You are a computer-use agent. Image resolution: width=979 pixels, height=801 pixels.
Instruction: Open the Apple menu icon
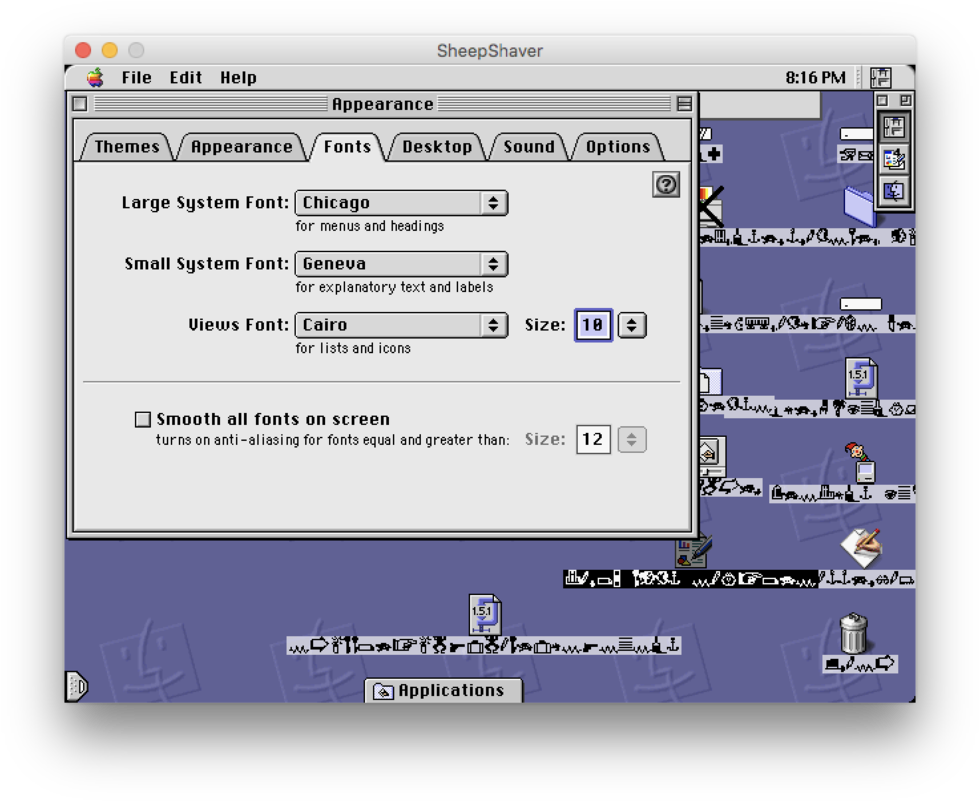point(95,78)
